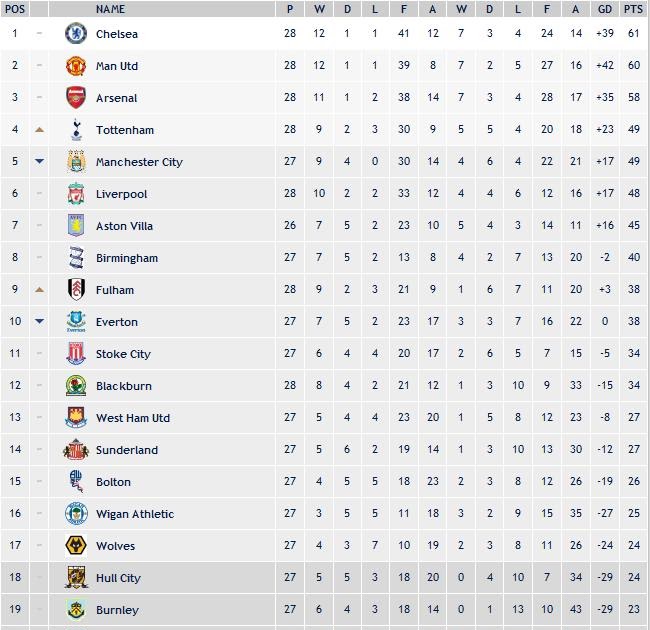Click Tottenham's up movement arrow
Screen dimensions: 650x630
coord(39,130)
